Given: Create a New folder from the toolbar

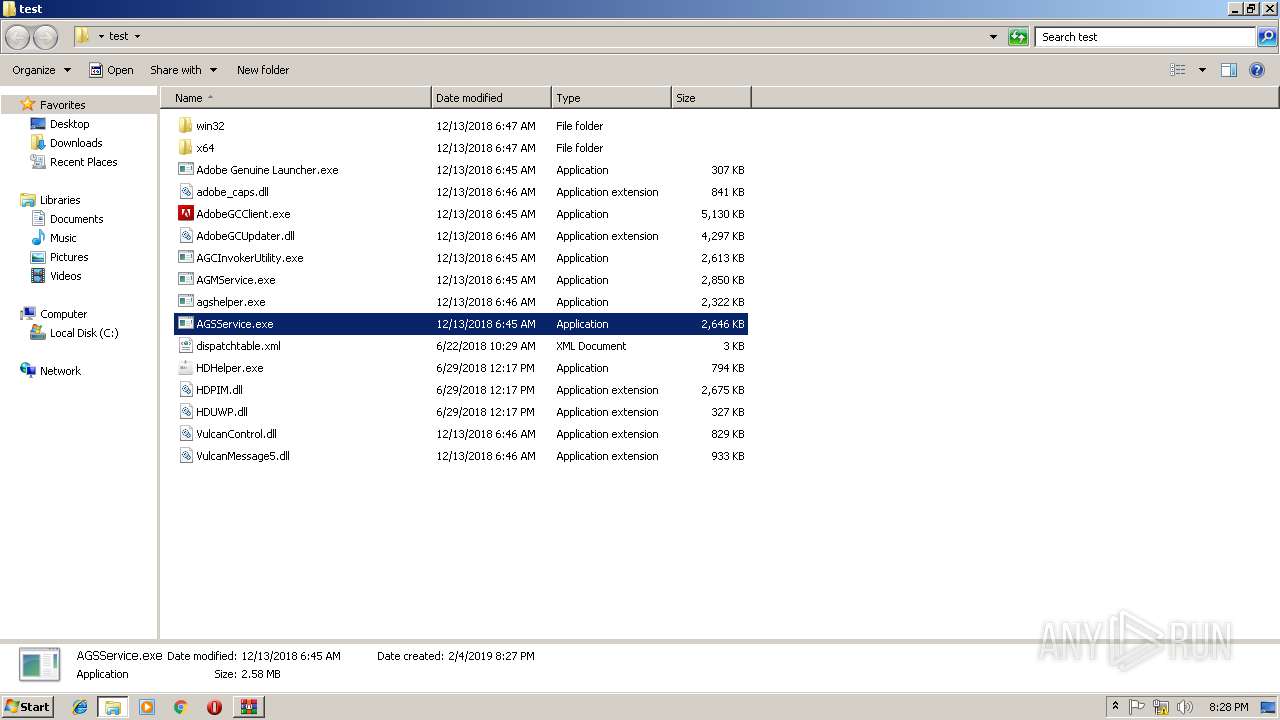Looking at the screenshot, I should point(263,70).
